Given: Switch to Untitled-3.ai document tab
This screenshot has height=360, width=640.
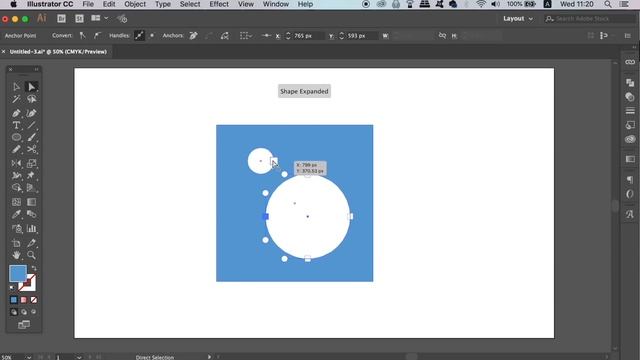Looking at the screenshot, I should (58, 52).
